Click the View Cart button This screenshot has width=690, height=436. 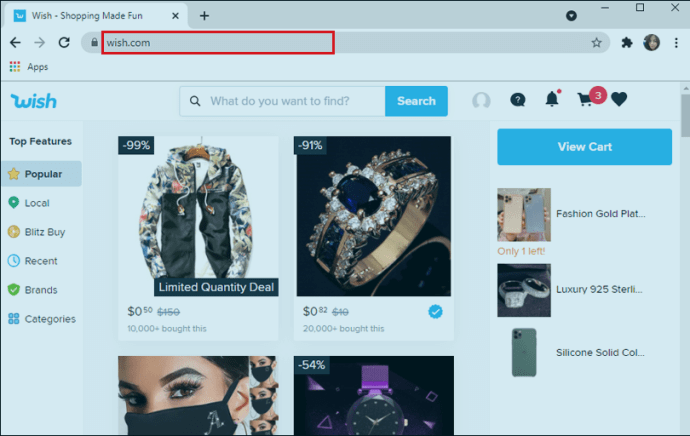pyautogui.click(x=584, y=147)
